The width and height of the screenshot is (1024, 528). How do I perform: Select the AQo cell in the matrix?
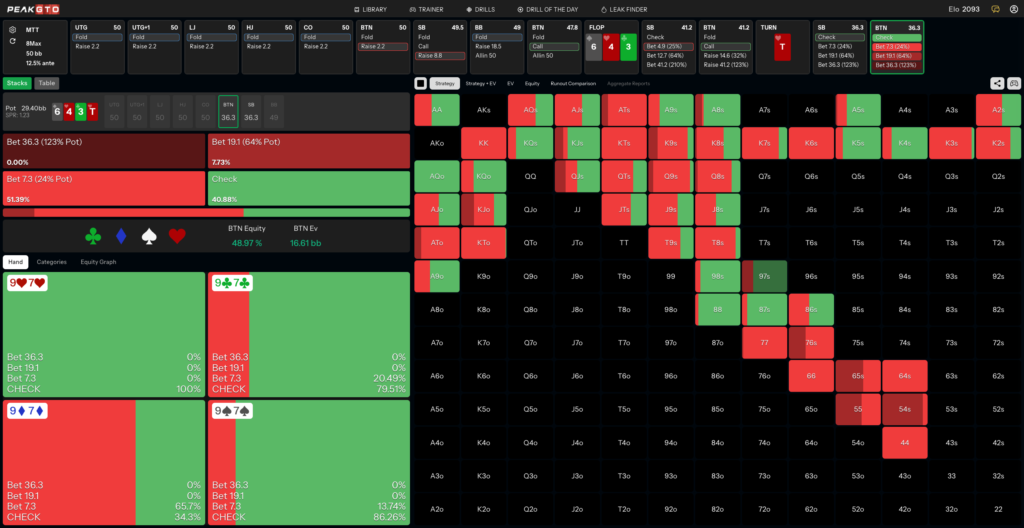point(437,176)
